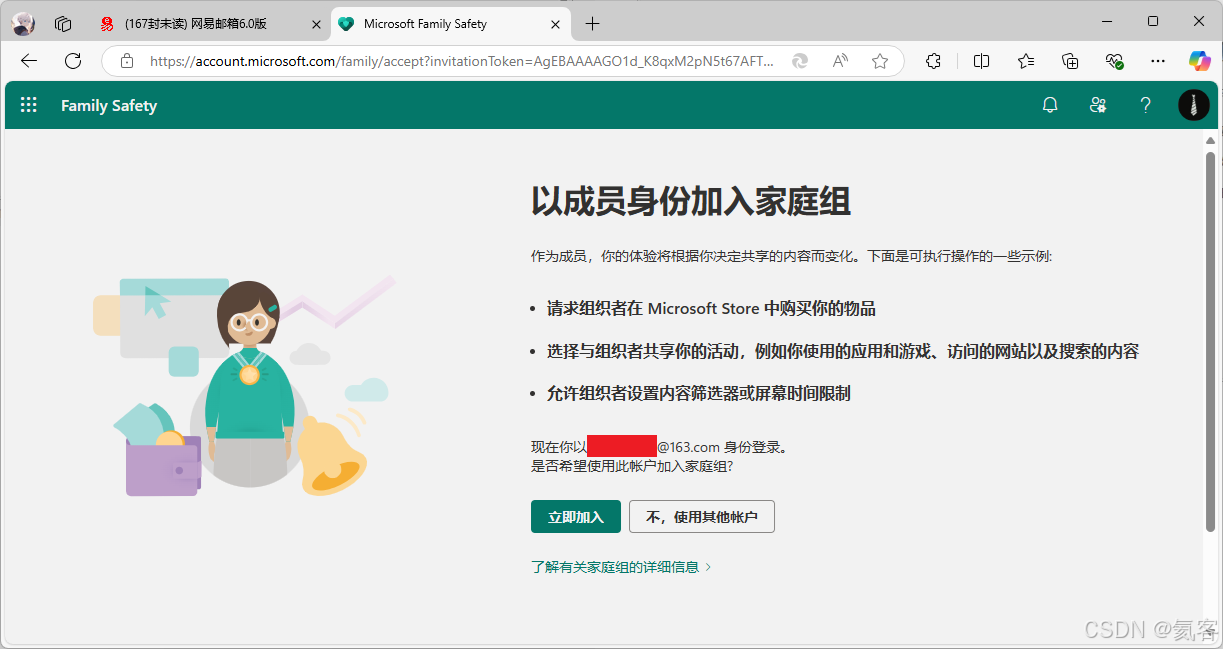Click the scrollbar up arrow
The image size is (1223, 649).
1210,141
